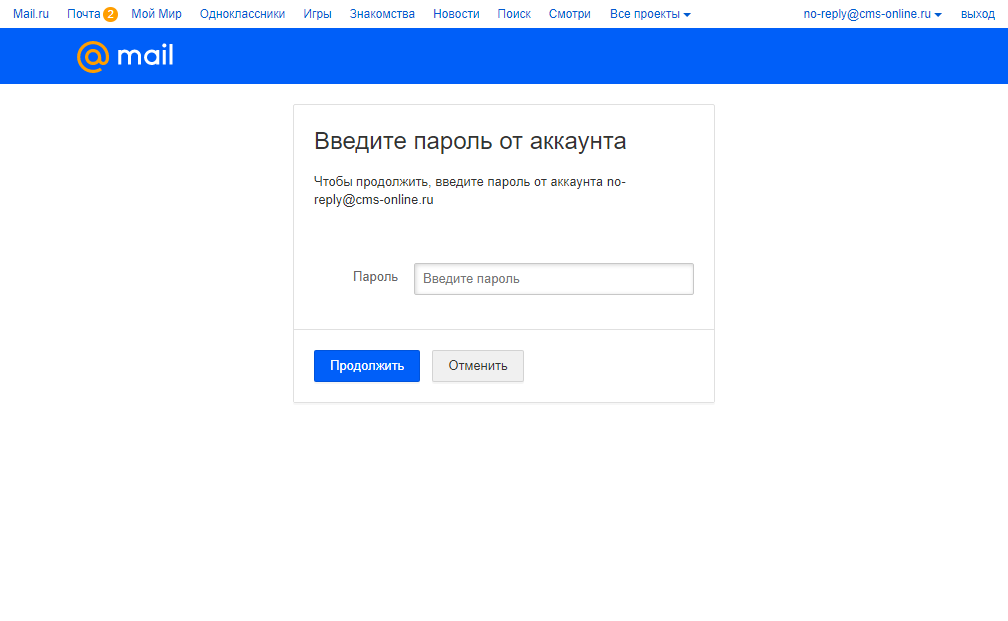Viewport: 1008px width, 621px height.
Task: Expand the Все проекты dropdown
Action: pos(650,14)
